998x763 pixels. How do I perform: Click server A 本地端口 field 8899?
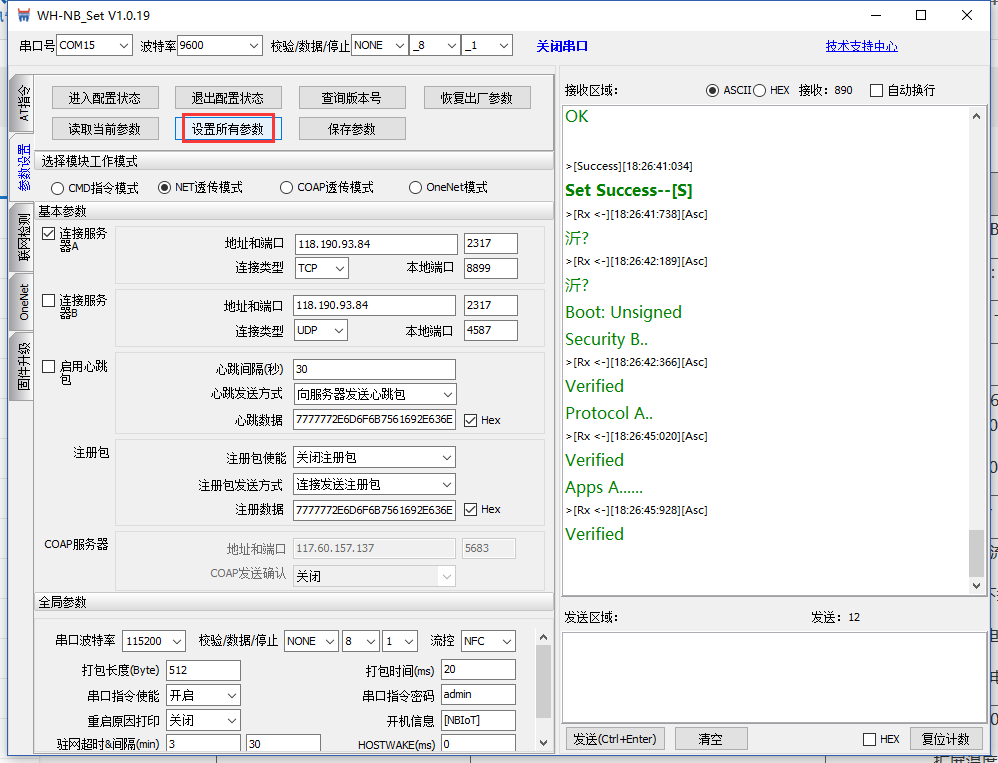pos(491,269)
